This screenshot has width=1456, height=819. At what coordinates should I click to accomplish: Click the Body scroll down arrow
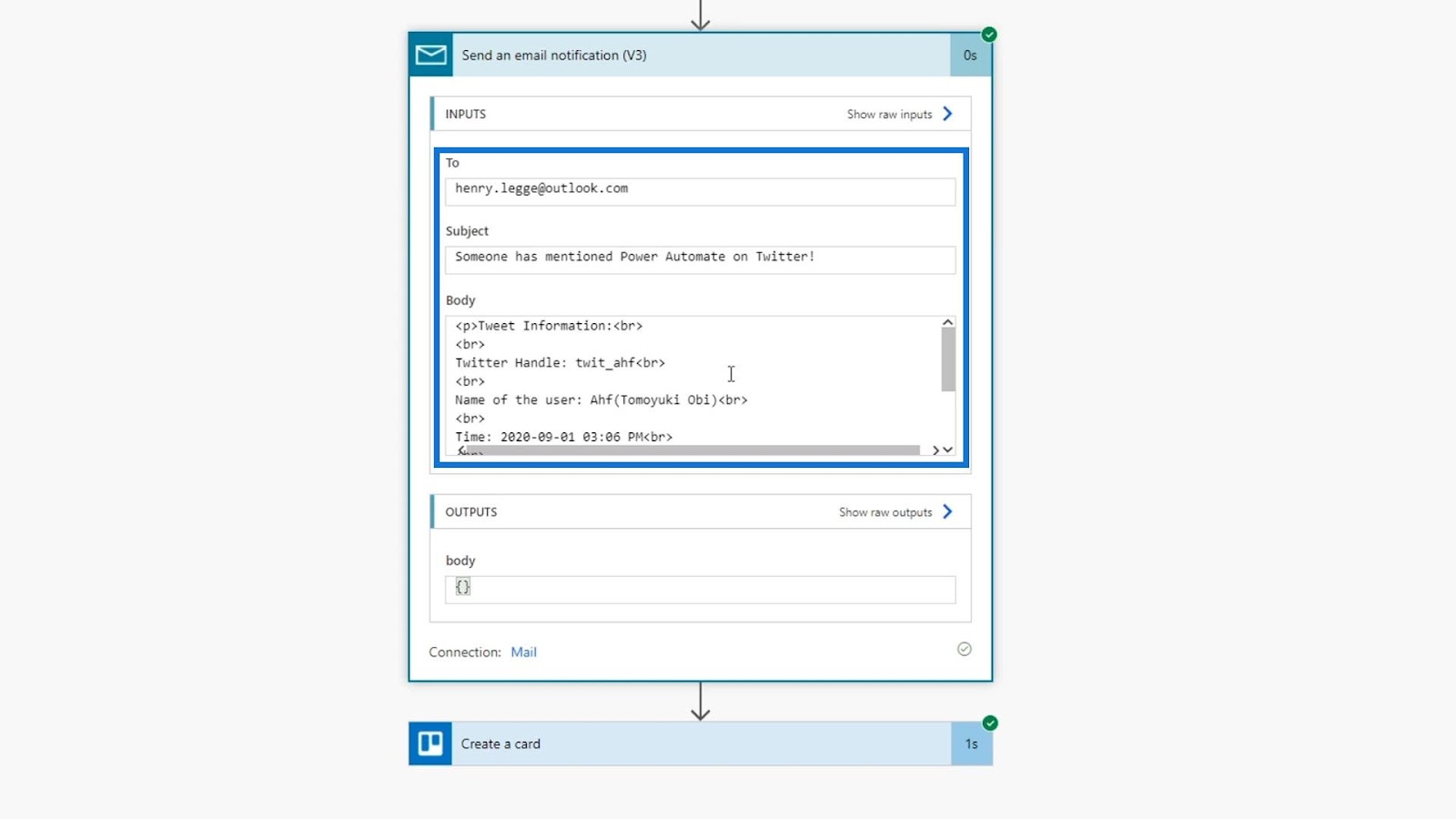click(x=947, y=450)
